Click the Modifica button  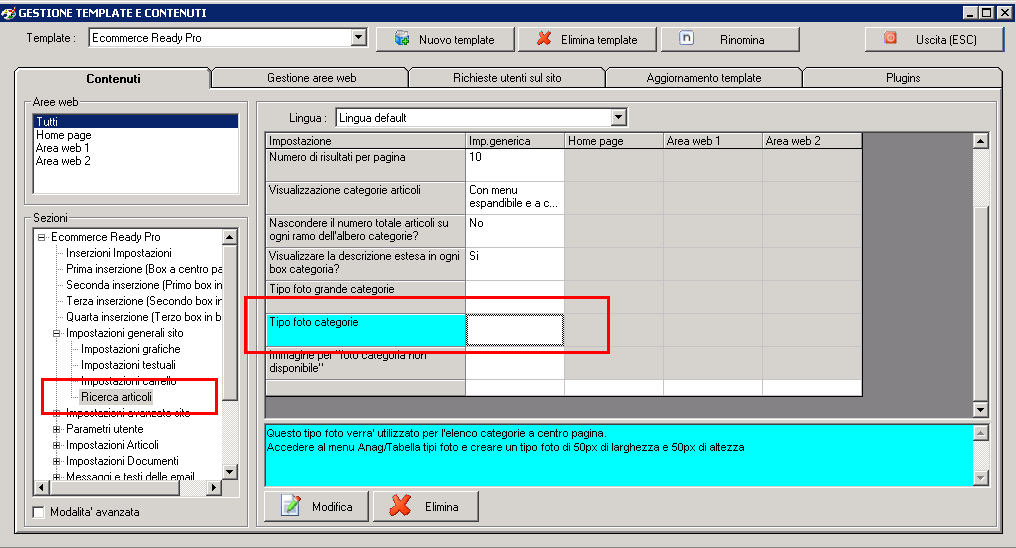pyautogui.click(x=316, y=506)
